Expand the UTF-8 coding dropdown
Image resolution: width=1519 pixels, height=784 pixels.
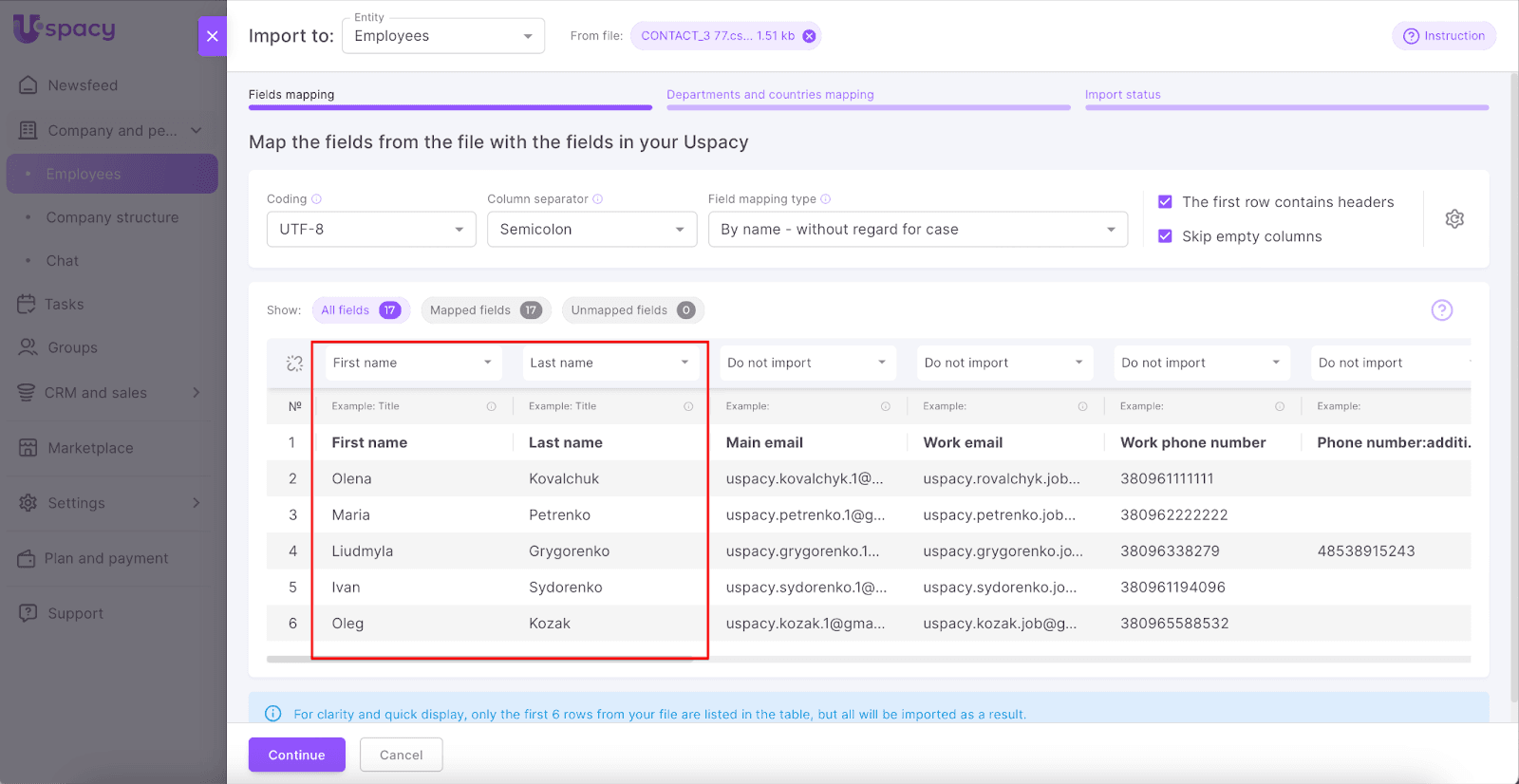371,230
